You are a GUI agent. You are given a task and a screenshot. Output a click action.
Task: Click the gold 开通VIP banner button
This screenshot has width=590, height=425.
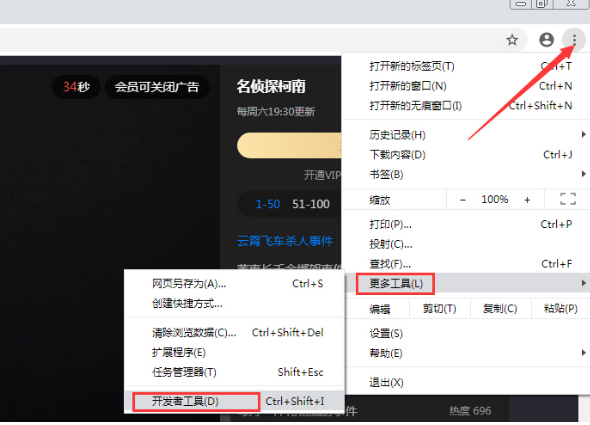point(289,145)
